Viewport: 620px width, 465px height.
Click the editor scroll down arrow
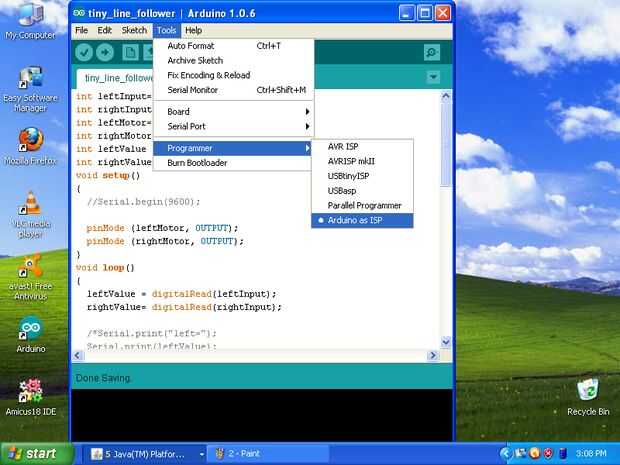[x=446, y=342]
